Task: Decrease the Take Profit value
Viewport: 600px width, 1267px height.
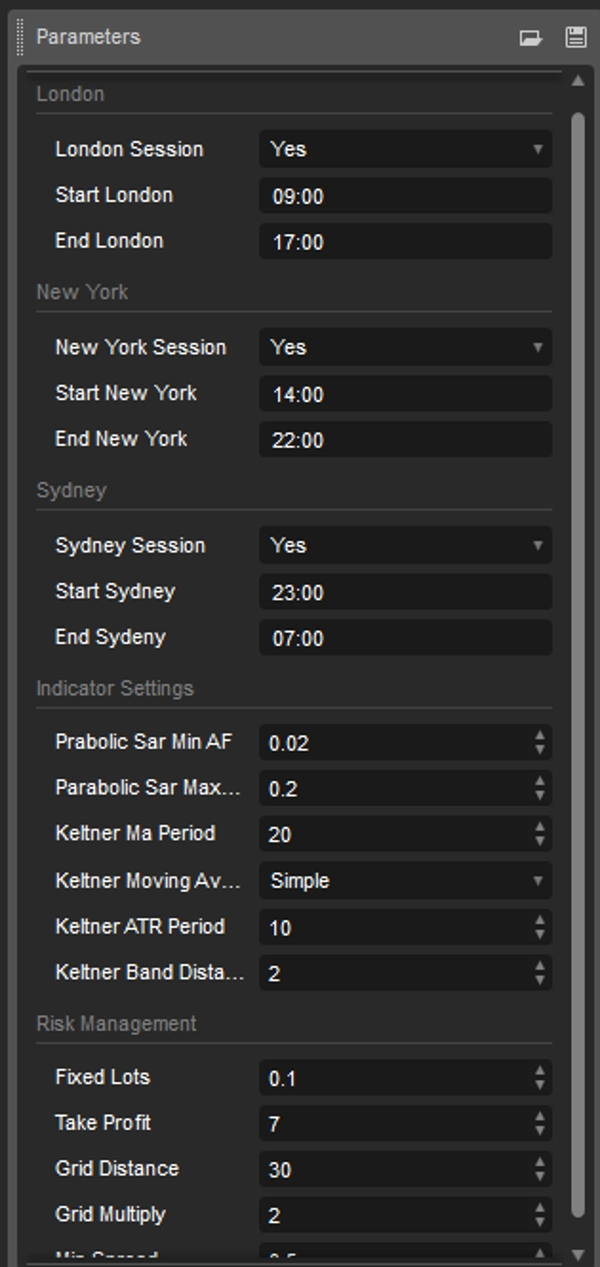Action: [x=540, y=1131]
